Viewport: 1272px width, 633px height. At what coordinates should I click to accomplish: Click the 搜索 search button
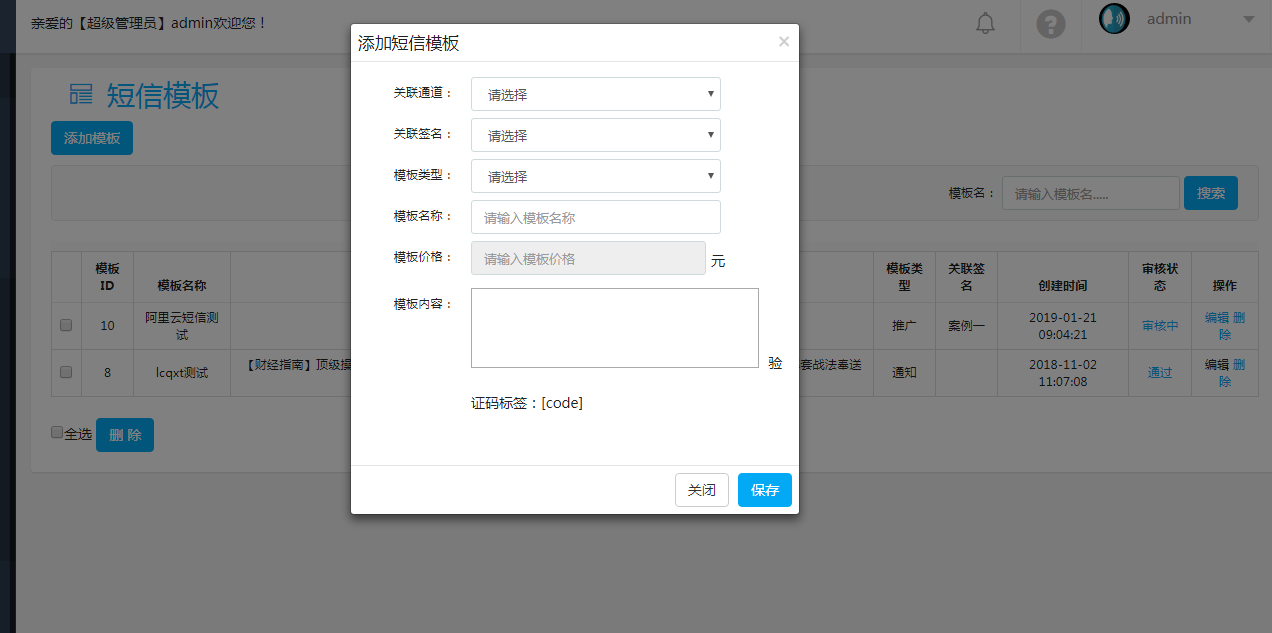(x=1210, y=193)
